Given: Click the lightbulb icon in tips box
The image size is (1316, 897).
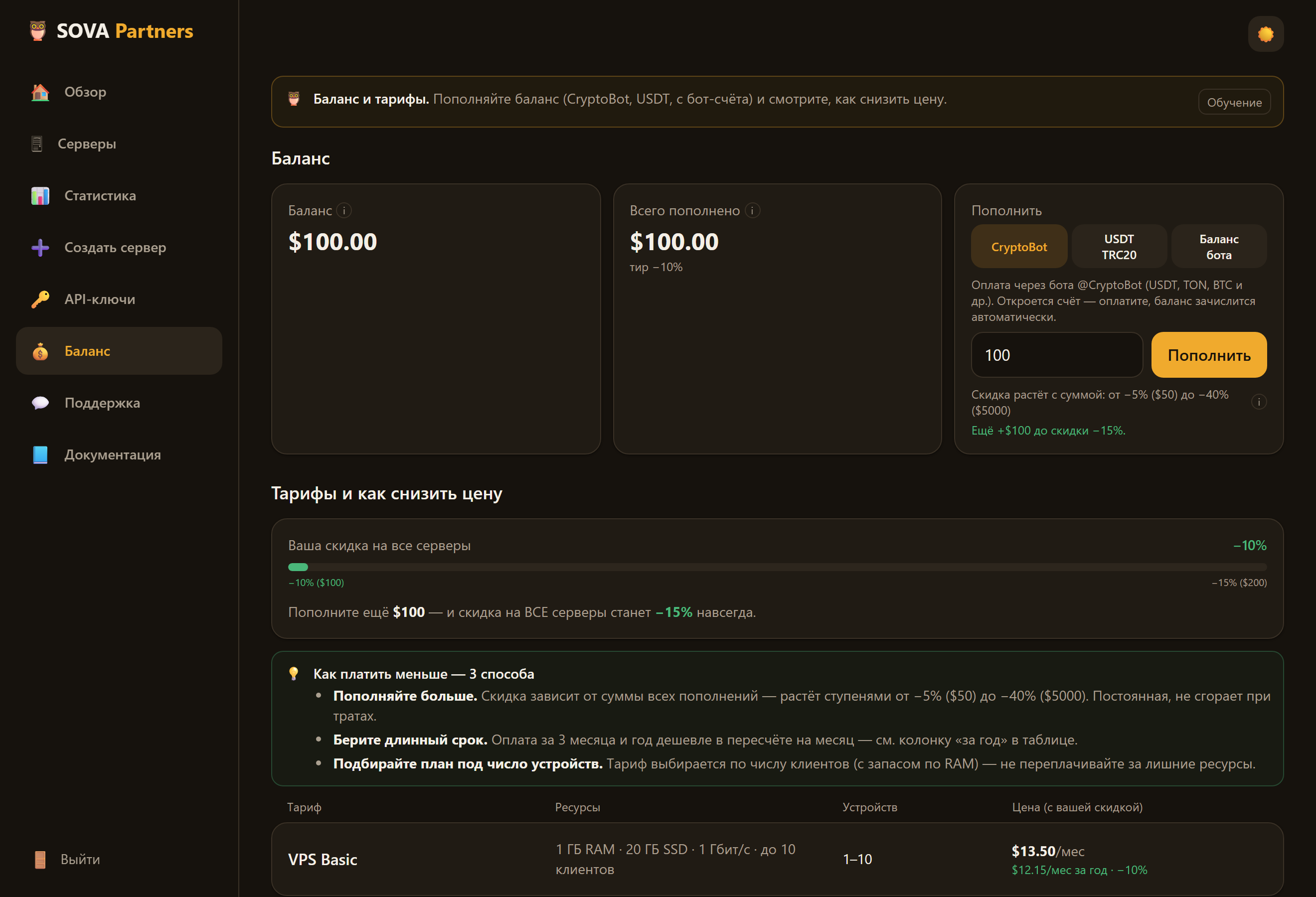Looking at the screenshot, I should [x=293, y=673].
